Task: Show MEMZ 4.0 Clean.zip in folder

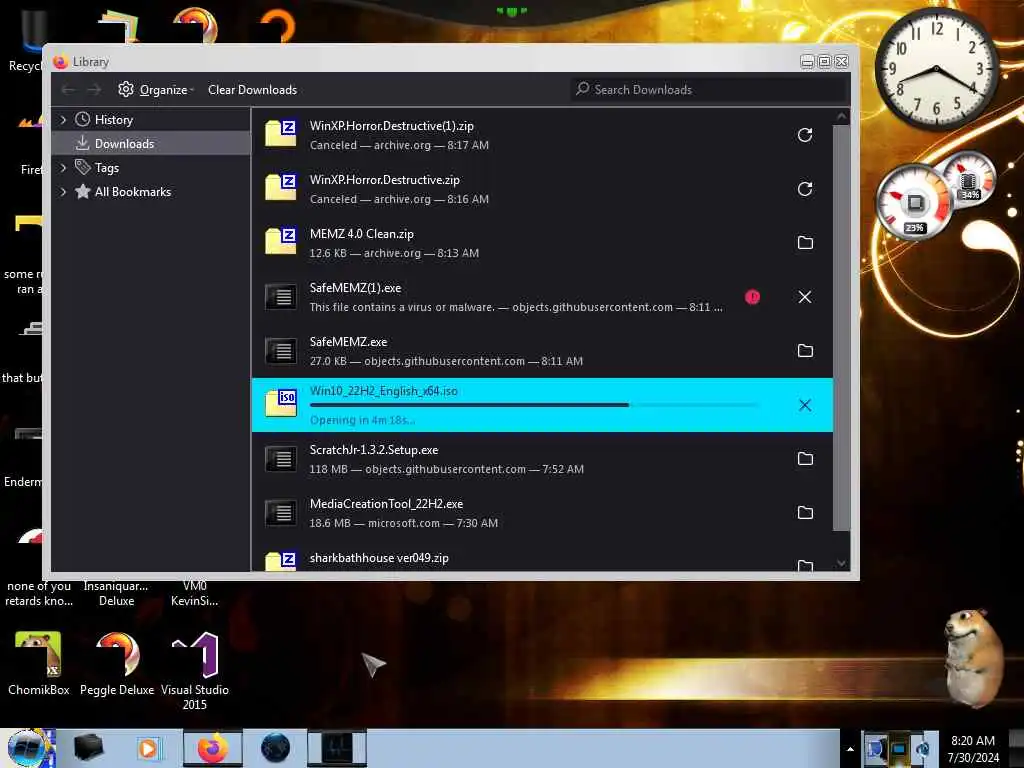Action: click(805, 243)
